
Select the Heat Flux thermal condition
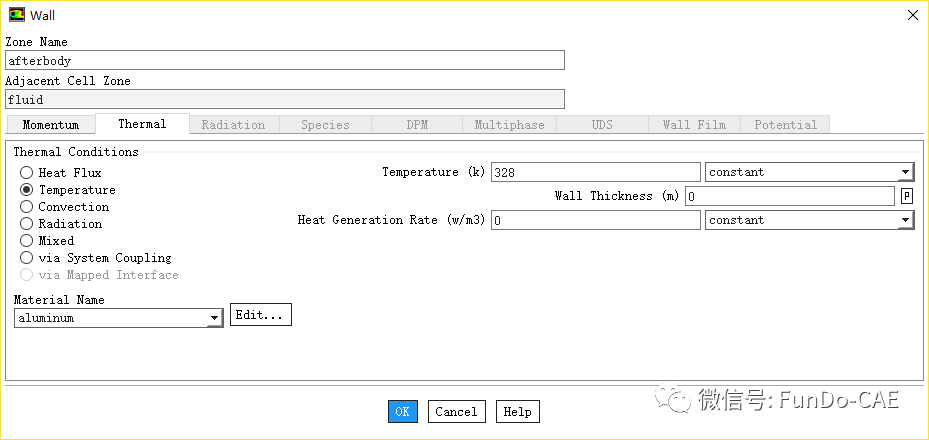27,173
